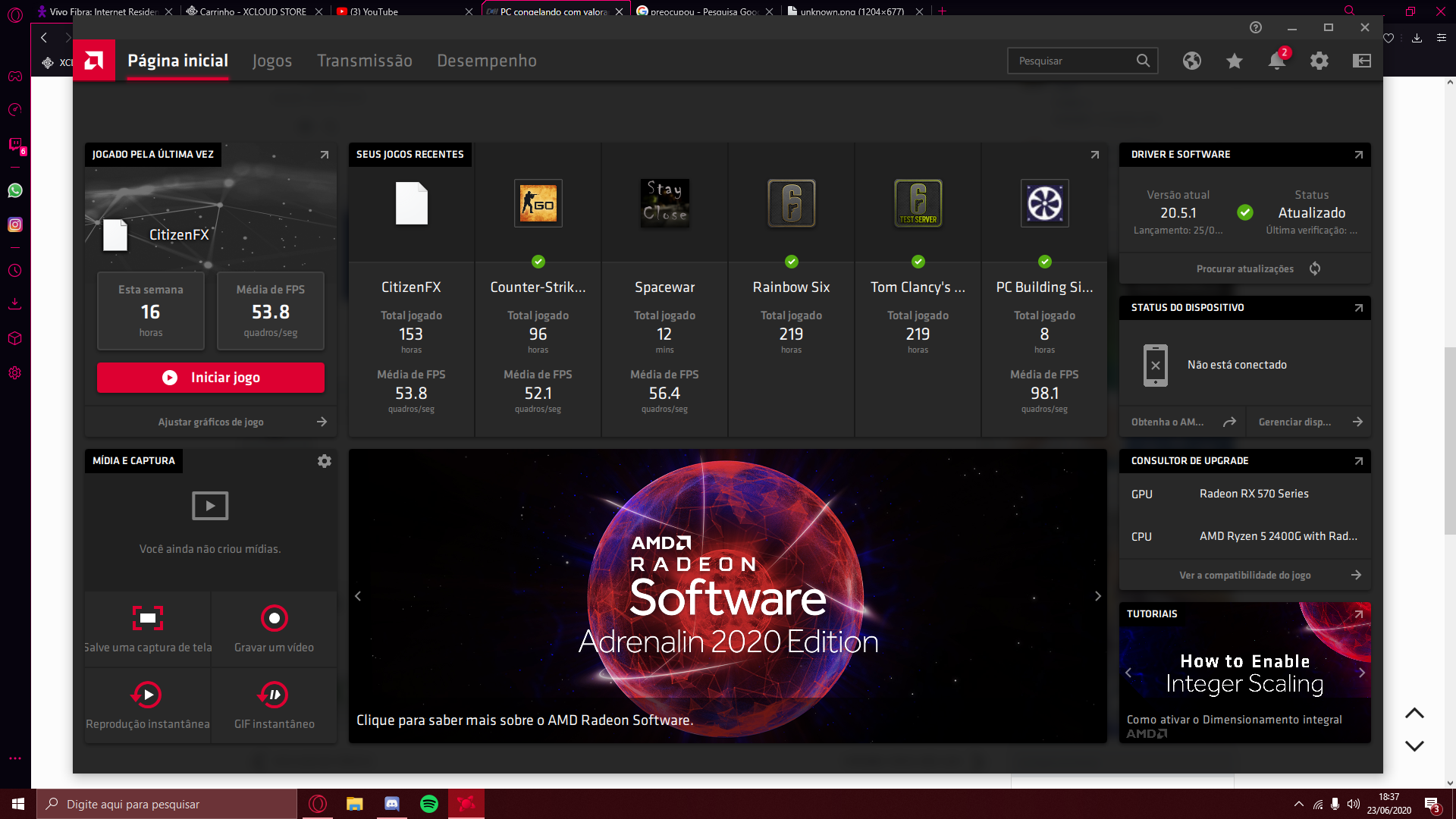
Task: Click the refresh icon beside Procurar atualizações
Action: [1315, 268]
